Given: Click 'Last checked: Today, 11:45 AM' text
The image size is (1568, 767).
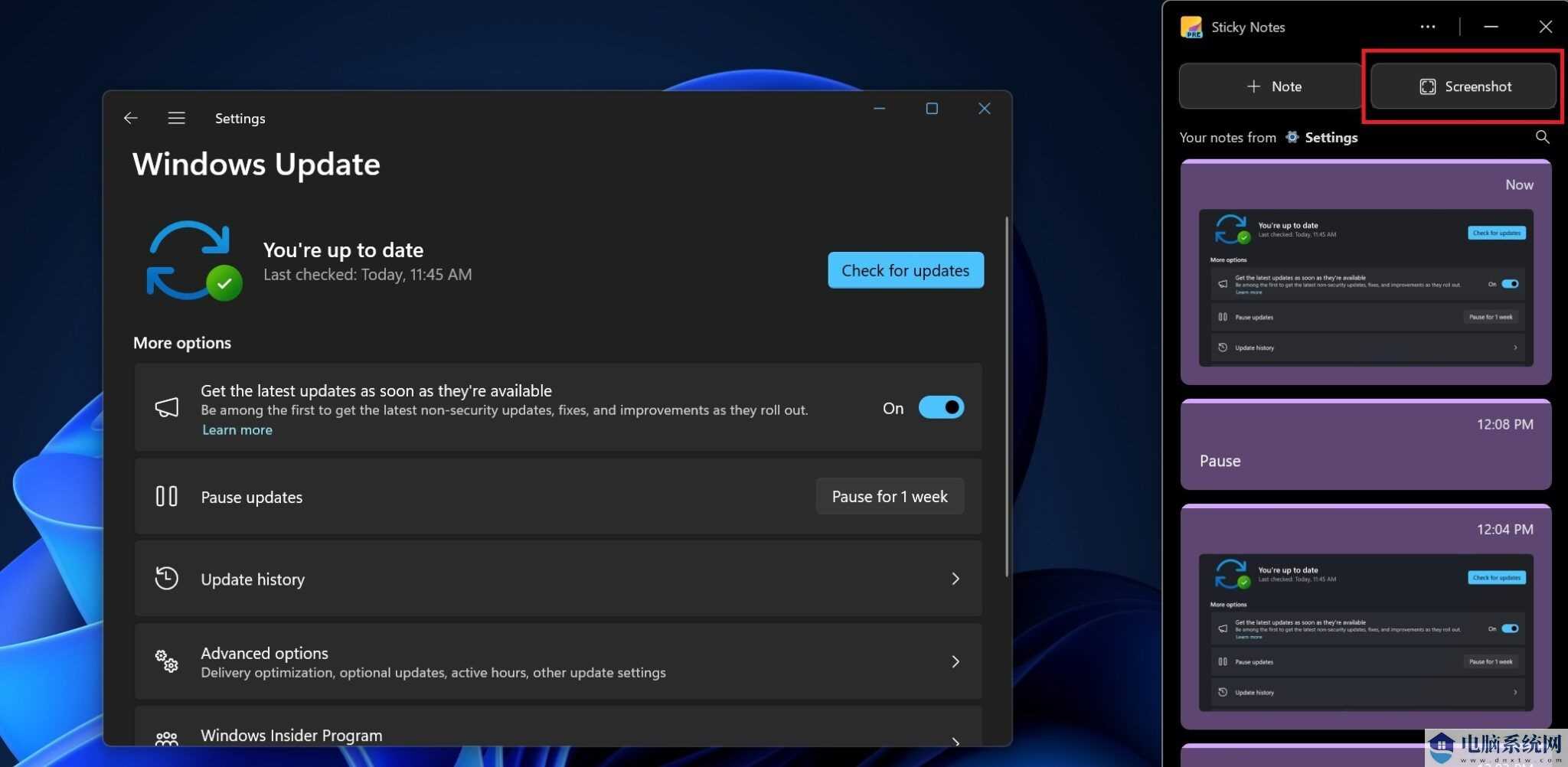Looking at the screenshot, I should coord(367,274).
